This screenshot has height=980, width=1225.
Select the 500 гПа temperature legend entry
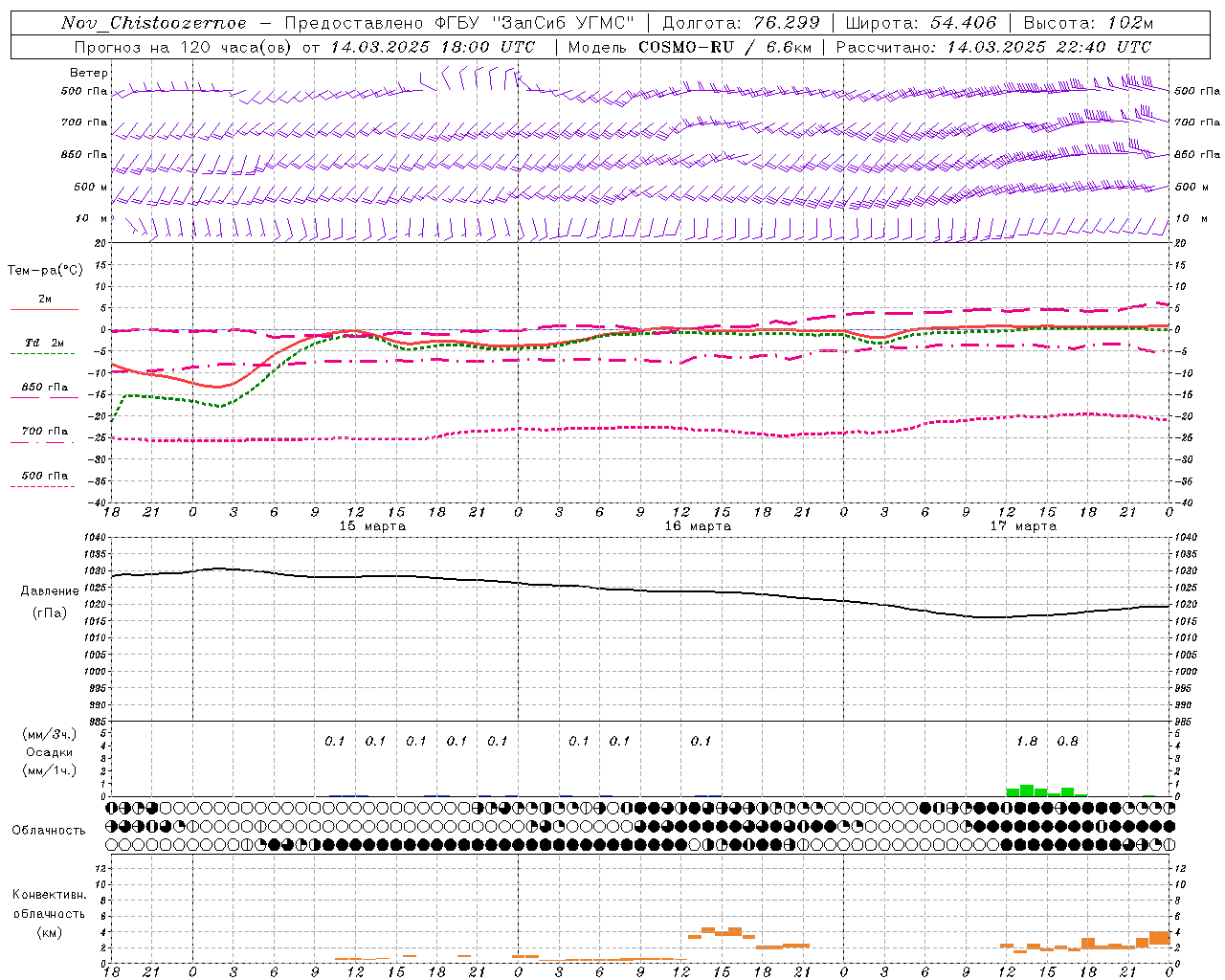pos(44,476)
